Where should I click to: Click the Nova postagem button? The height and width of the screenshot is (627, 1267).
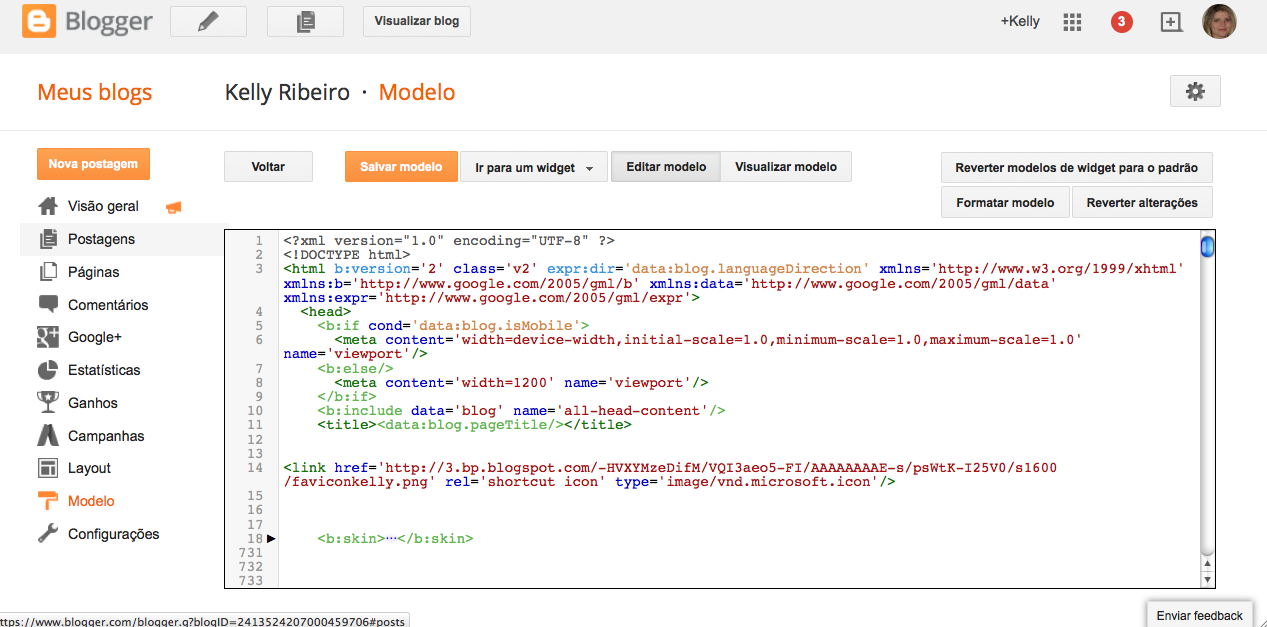pyautogui.click(x=93, y=164)
